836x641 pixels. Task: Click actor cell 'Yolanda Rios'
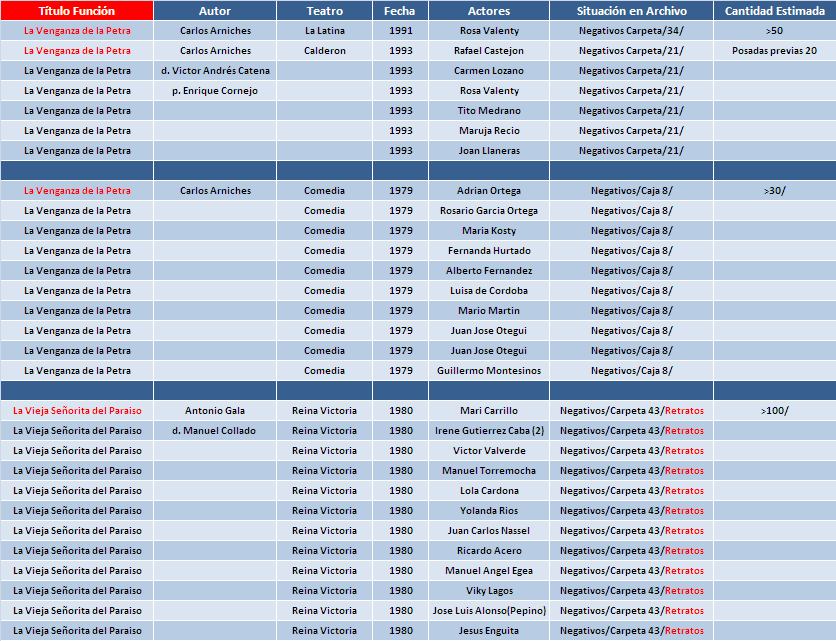coord(489,511)
